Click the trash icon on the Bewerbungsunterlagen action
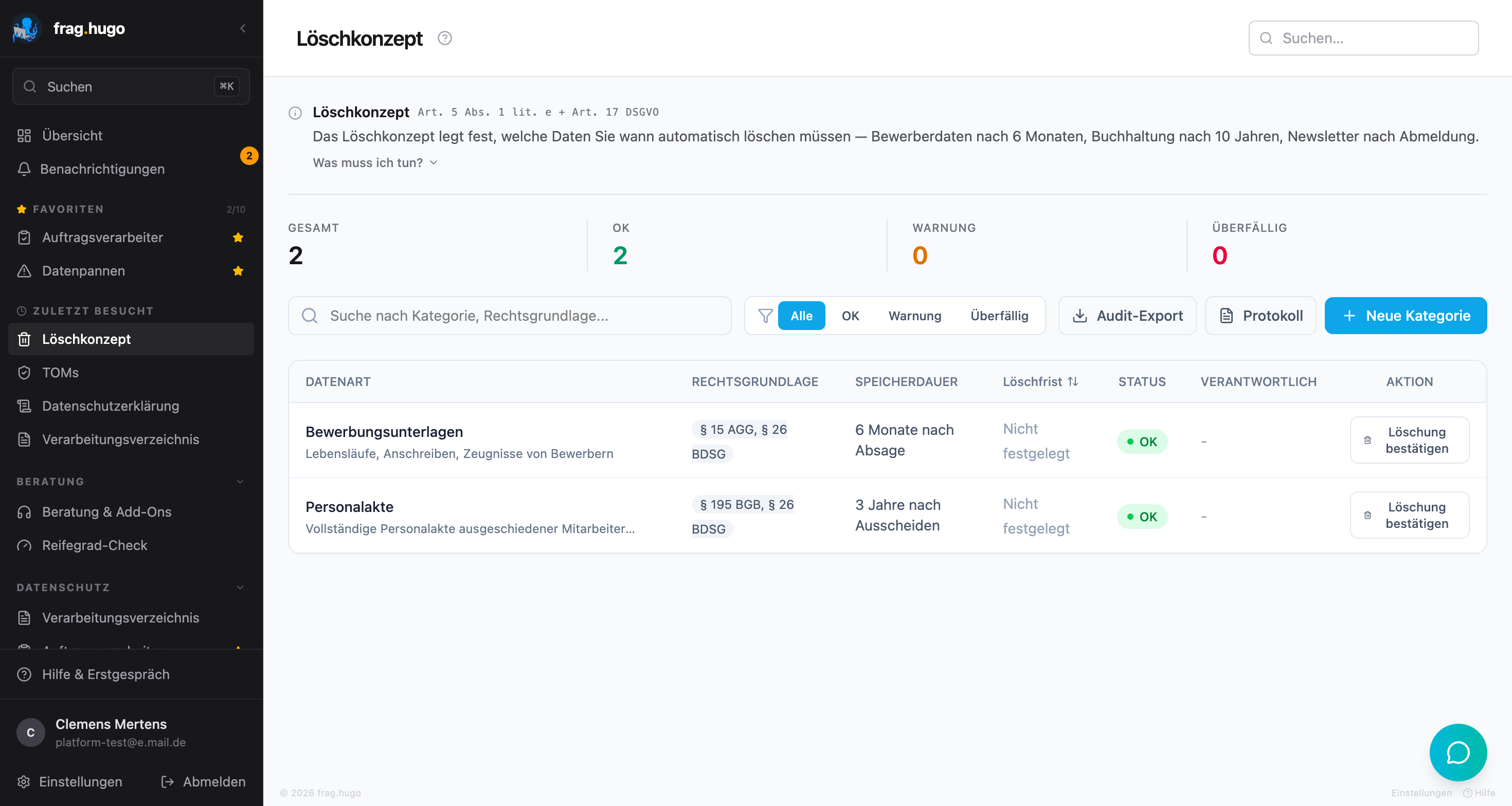 coord(1367,440)
